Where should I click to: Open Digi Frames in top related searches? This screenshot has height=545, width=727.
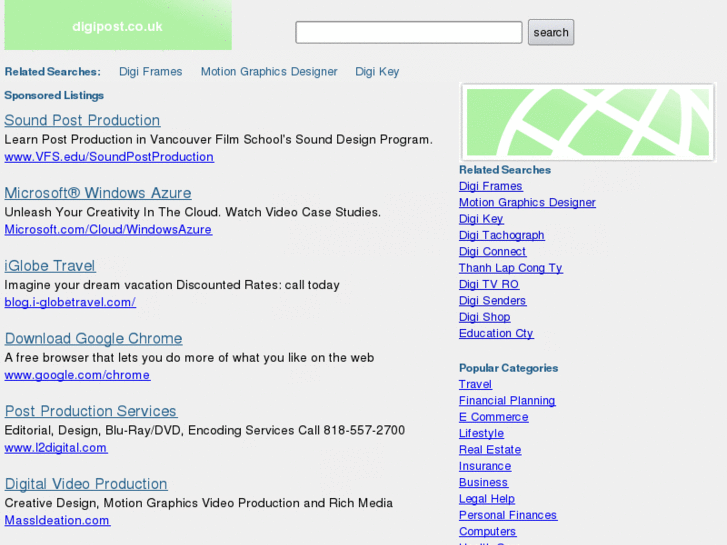[151, 72]
